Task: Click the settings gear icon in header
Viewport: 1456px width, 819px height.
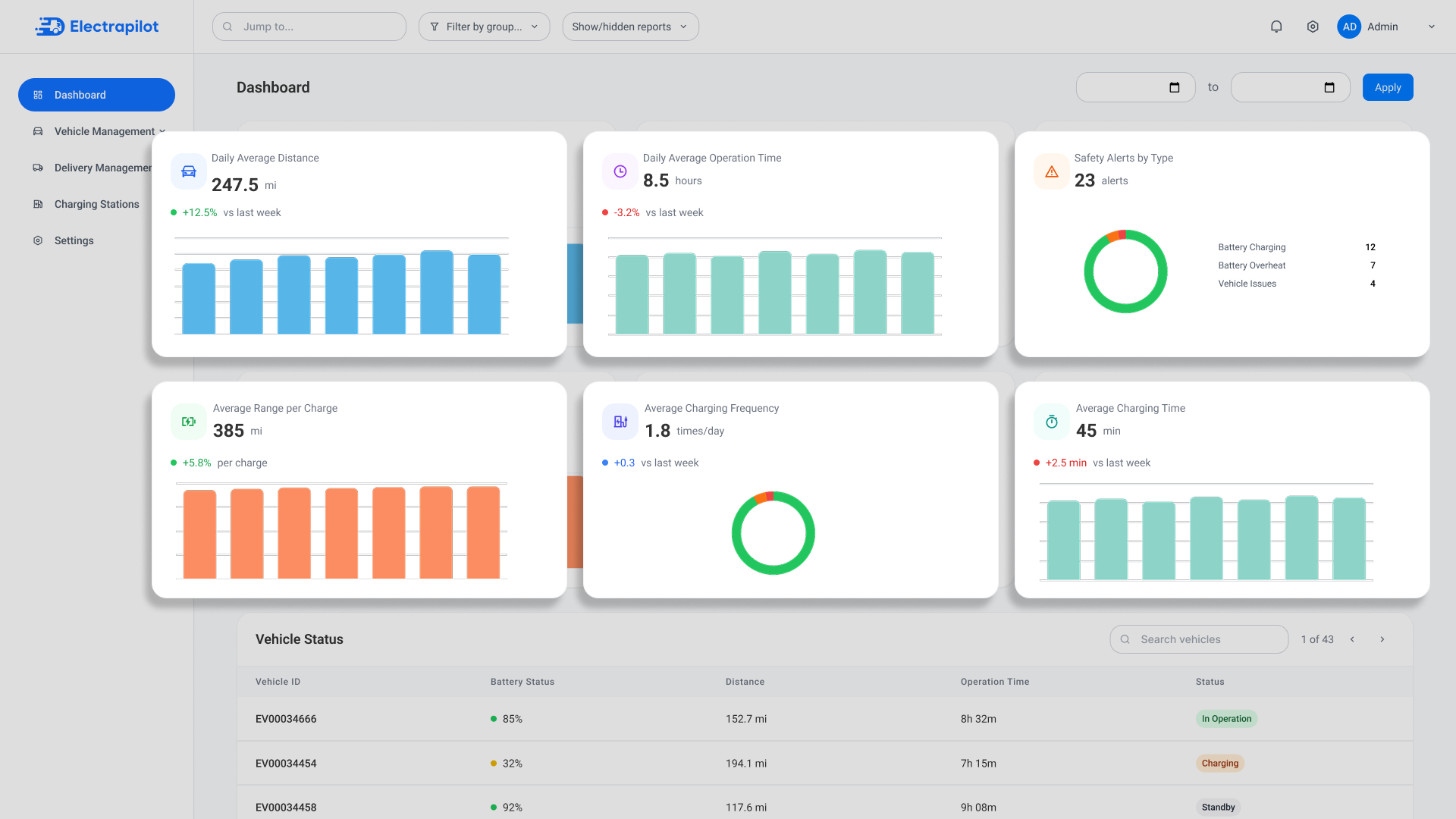Action: tap(1313, 27)
